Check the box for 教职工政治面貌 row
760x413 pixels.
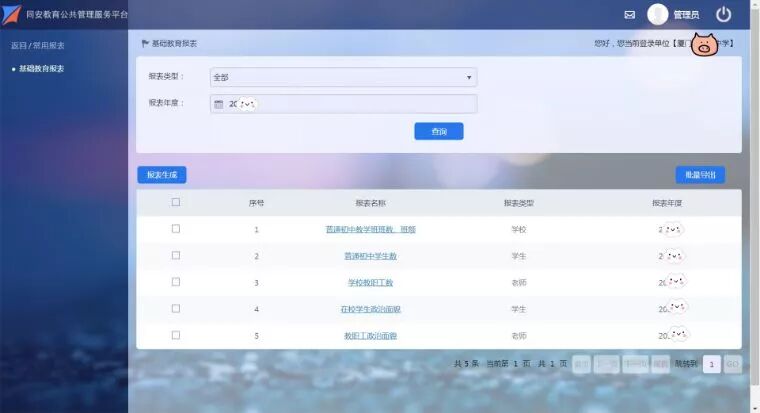pyautogui.click(x=175, y=335)
